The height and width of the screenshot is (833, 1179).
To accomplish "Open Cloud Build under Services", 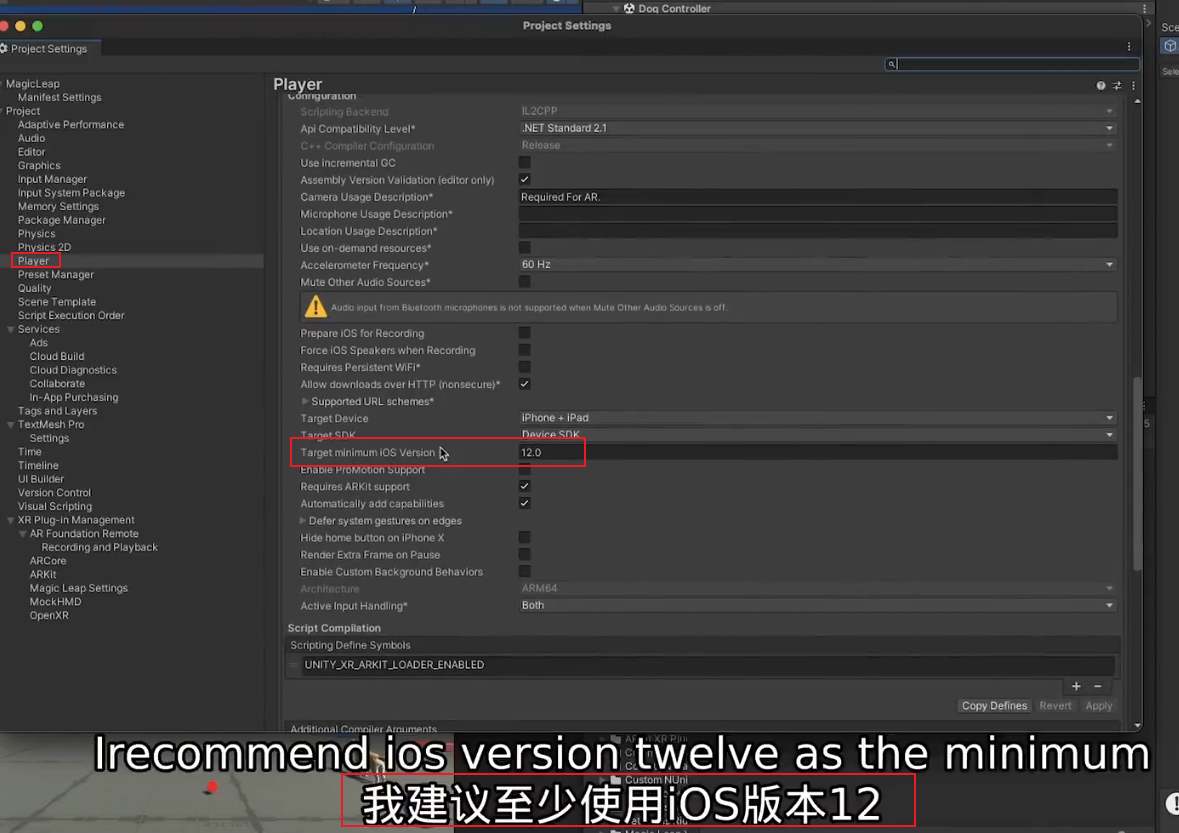I will point(57,356).
